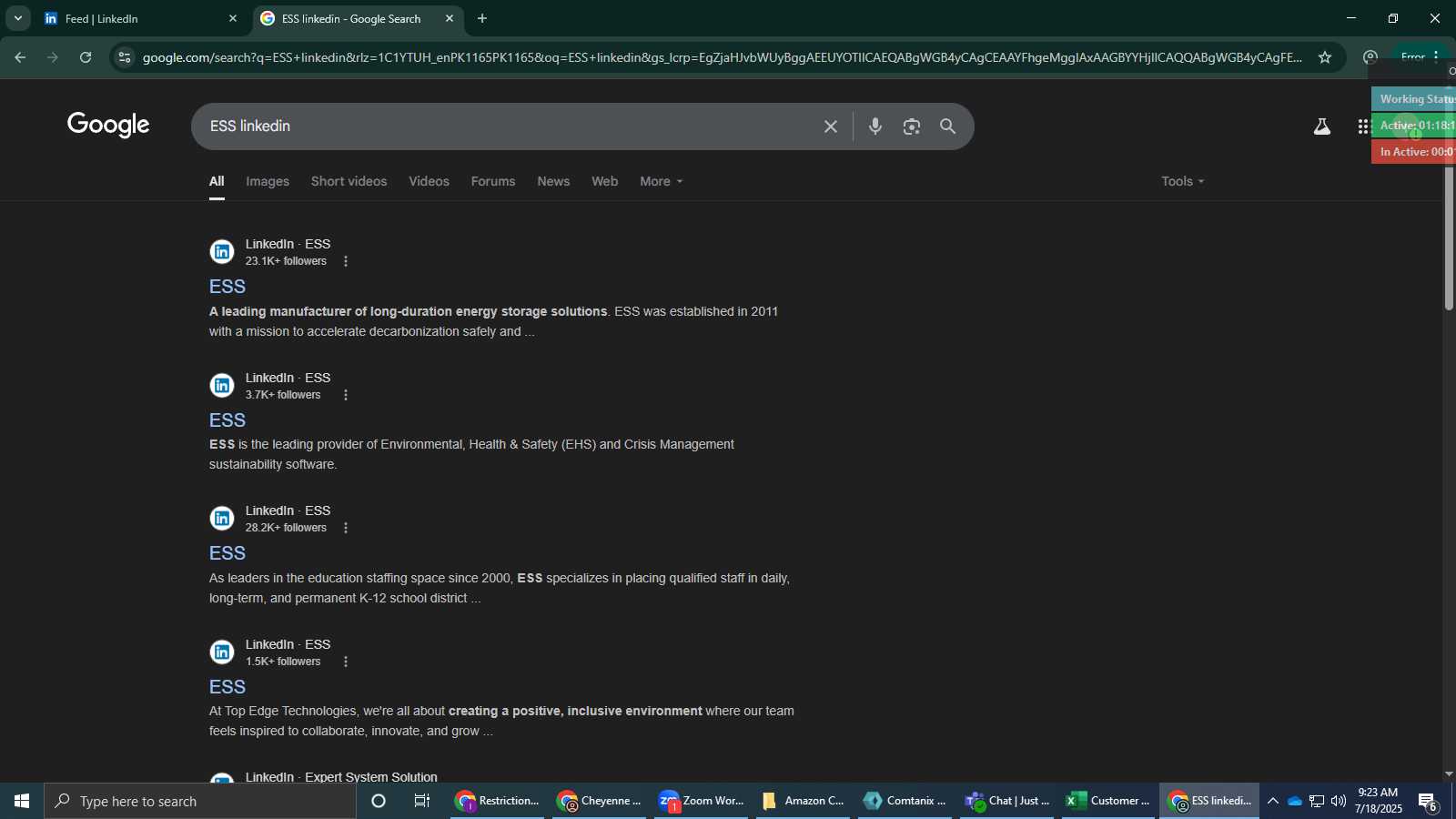Click the browser address bar URL
The width and height of the screenshot is (1456, 819).
pos(722,57)
